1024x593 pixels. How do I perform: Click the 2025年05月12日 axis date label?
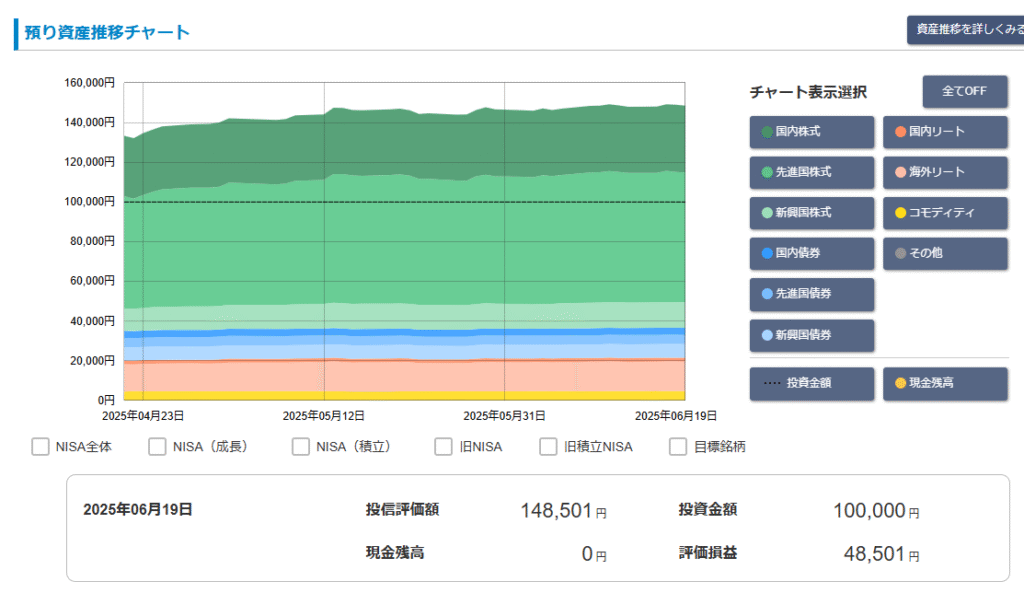tap(323, 416)
